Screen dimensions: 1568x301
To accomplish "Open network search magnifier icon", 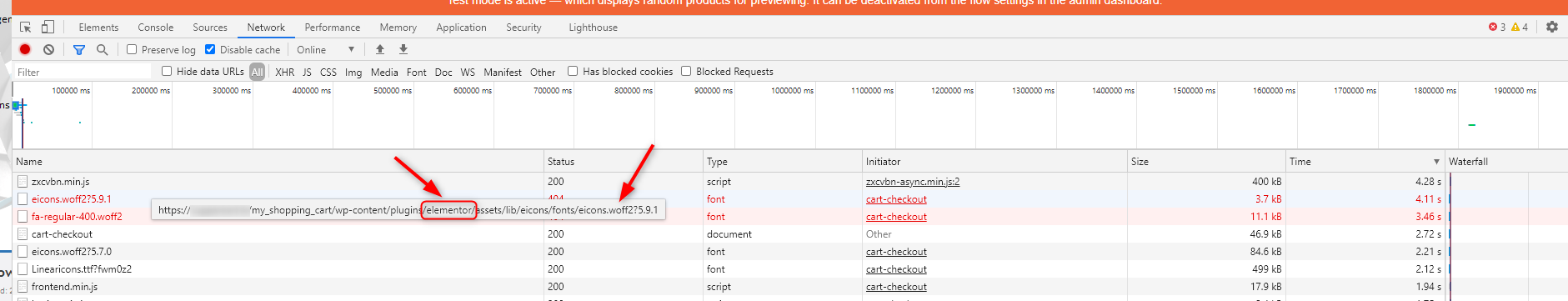I will (103, 50).
